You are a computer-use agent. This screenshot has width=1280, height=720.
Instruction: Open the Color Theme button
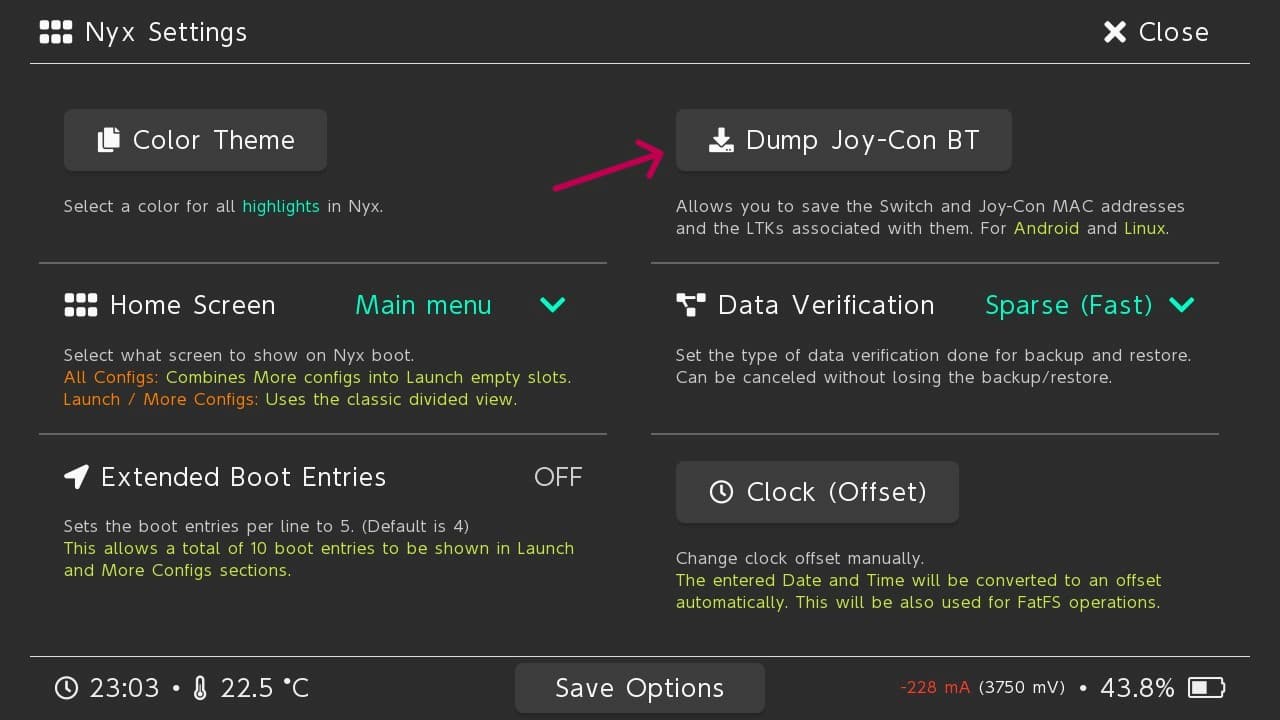(195, 140)
